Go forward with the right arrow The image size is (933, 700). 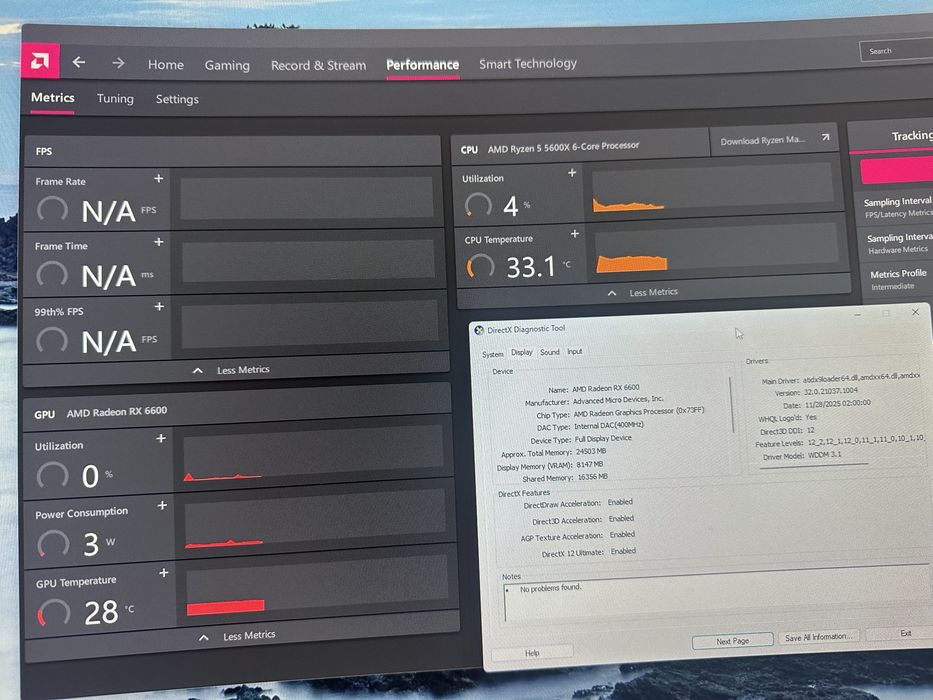(x=118, y=62)
